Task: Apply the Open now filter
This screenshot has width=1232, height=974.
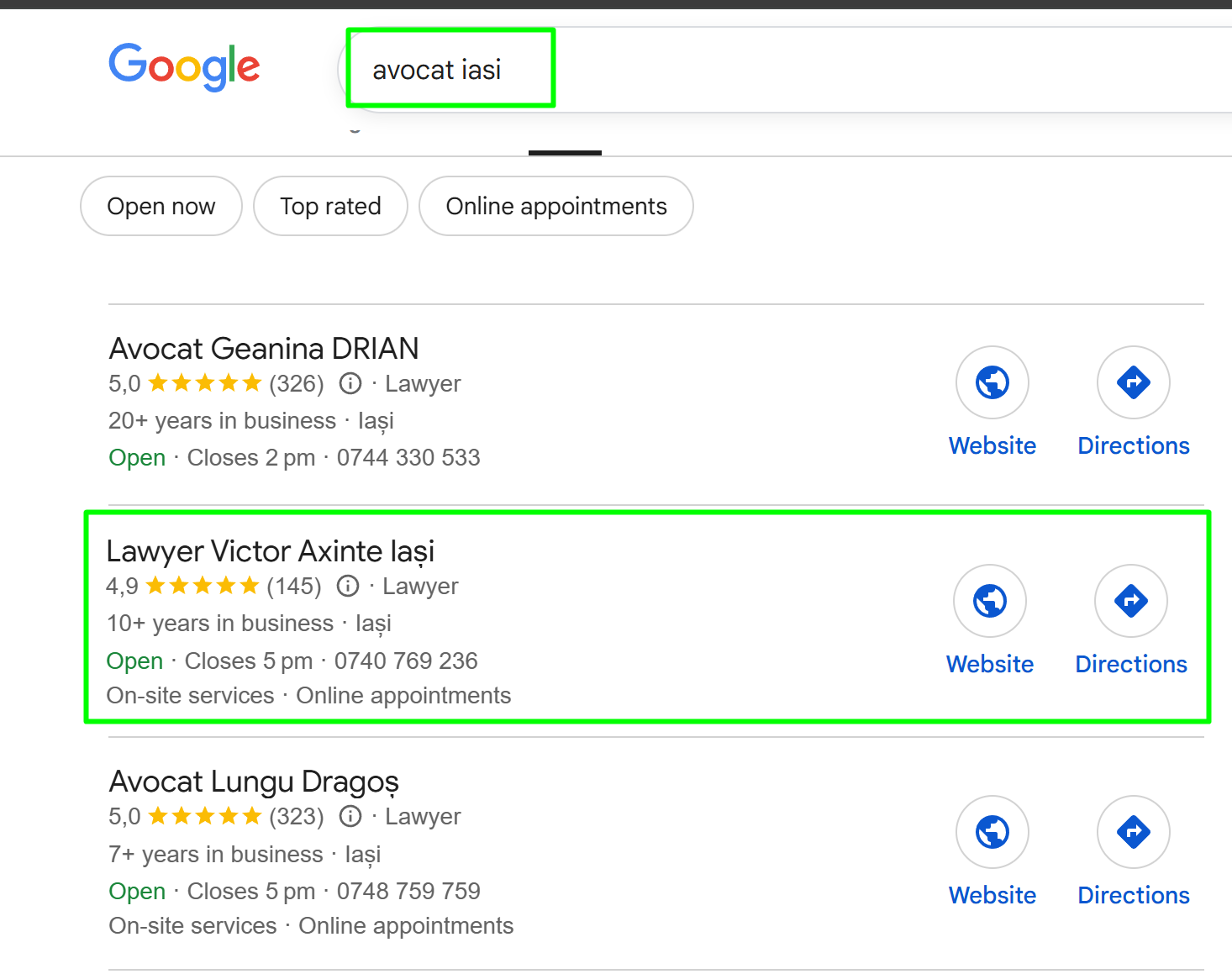Action: [x=161, y=206]
